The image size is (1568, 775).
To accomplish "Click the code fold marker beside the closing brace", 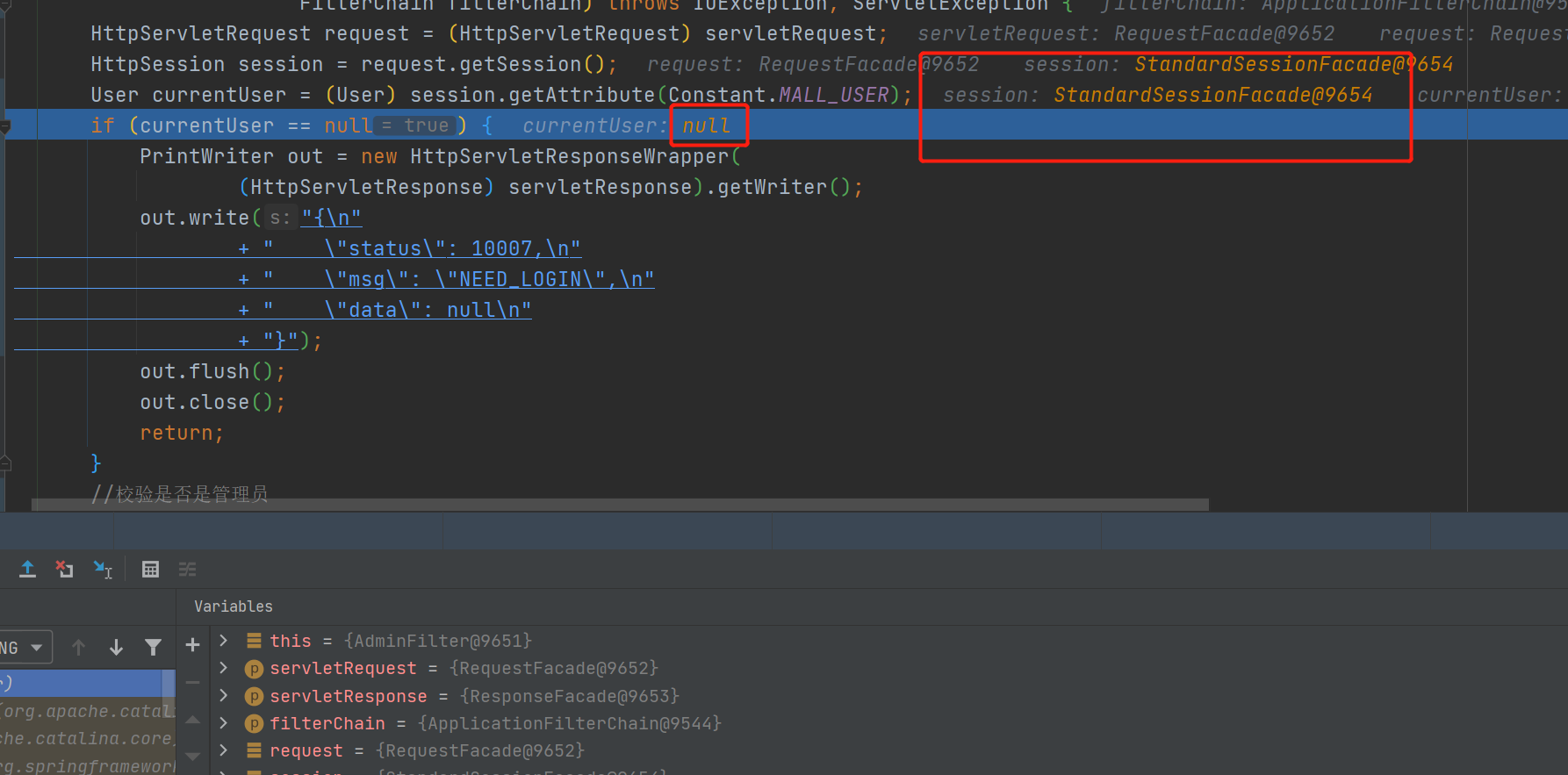I will tap(5, 463).
